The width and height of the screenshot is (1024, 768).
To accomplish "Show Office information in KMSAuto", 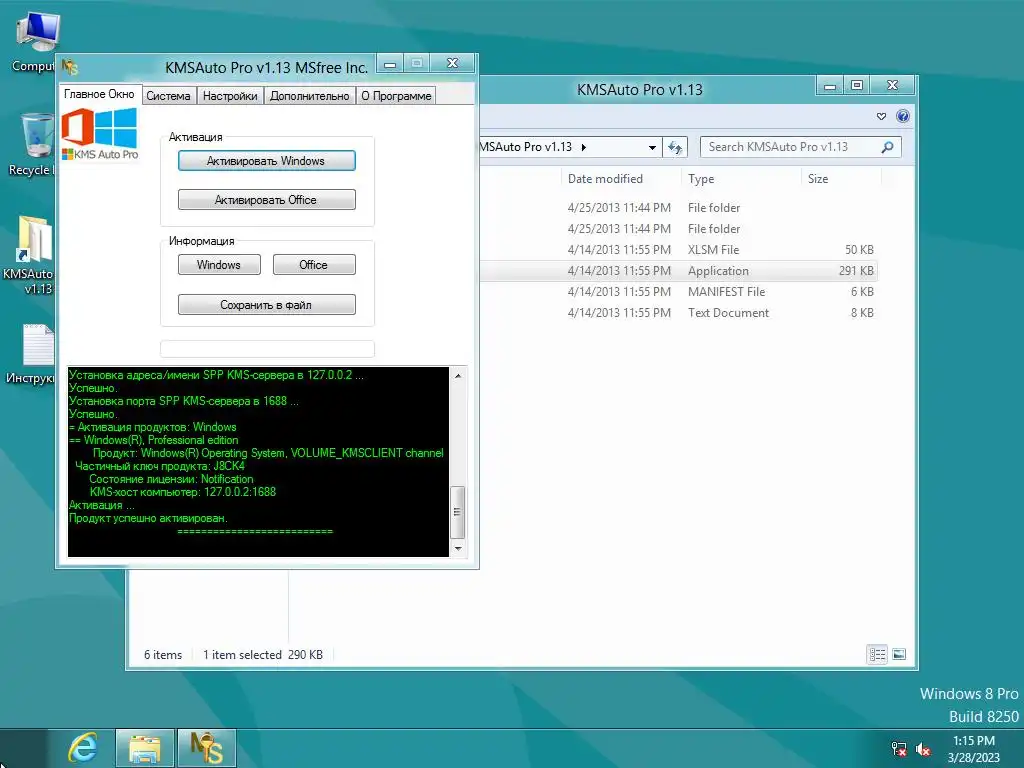I will (x=314, y=264).
